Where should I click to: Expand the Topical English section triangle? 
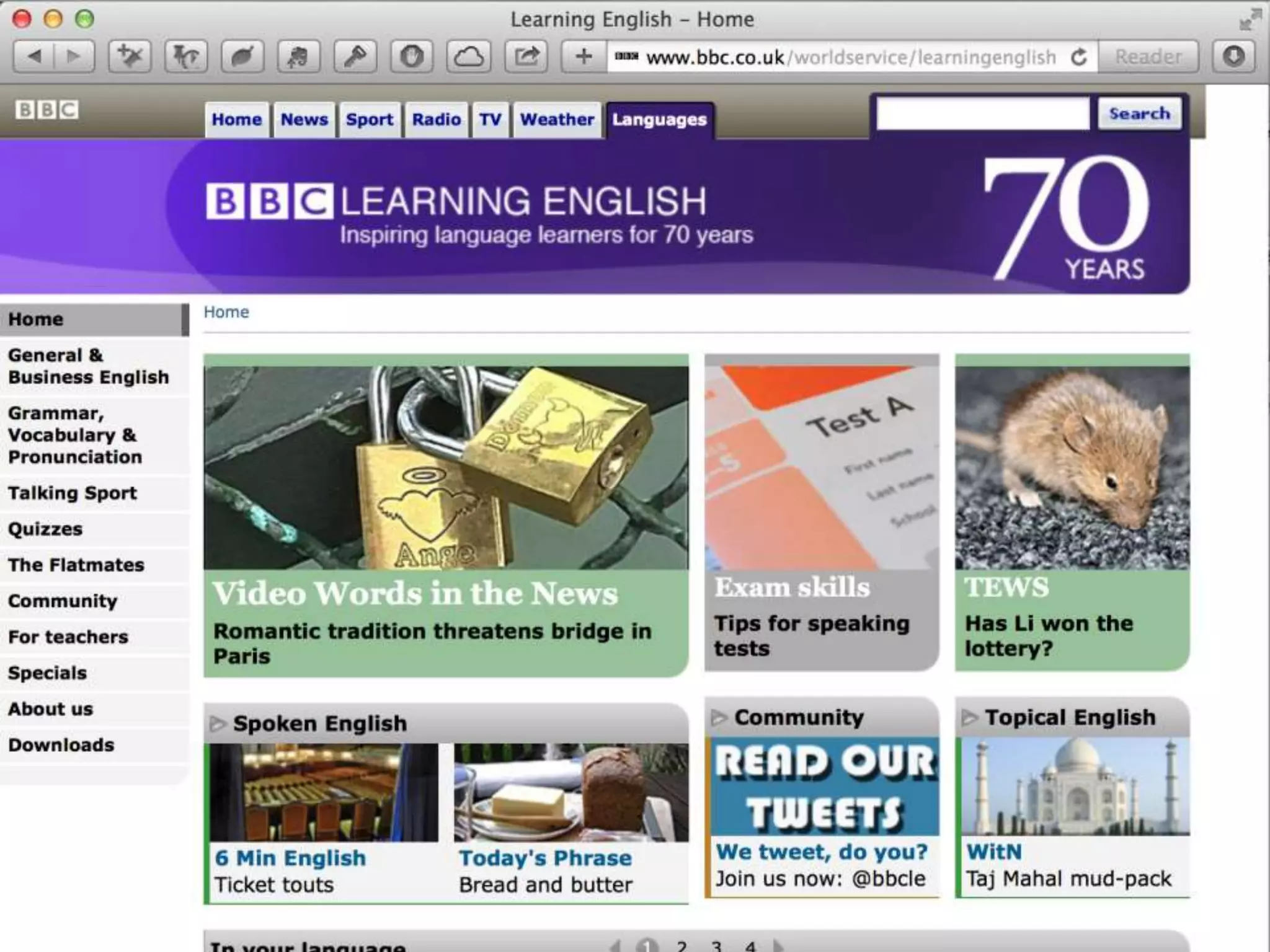[969, 717]
